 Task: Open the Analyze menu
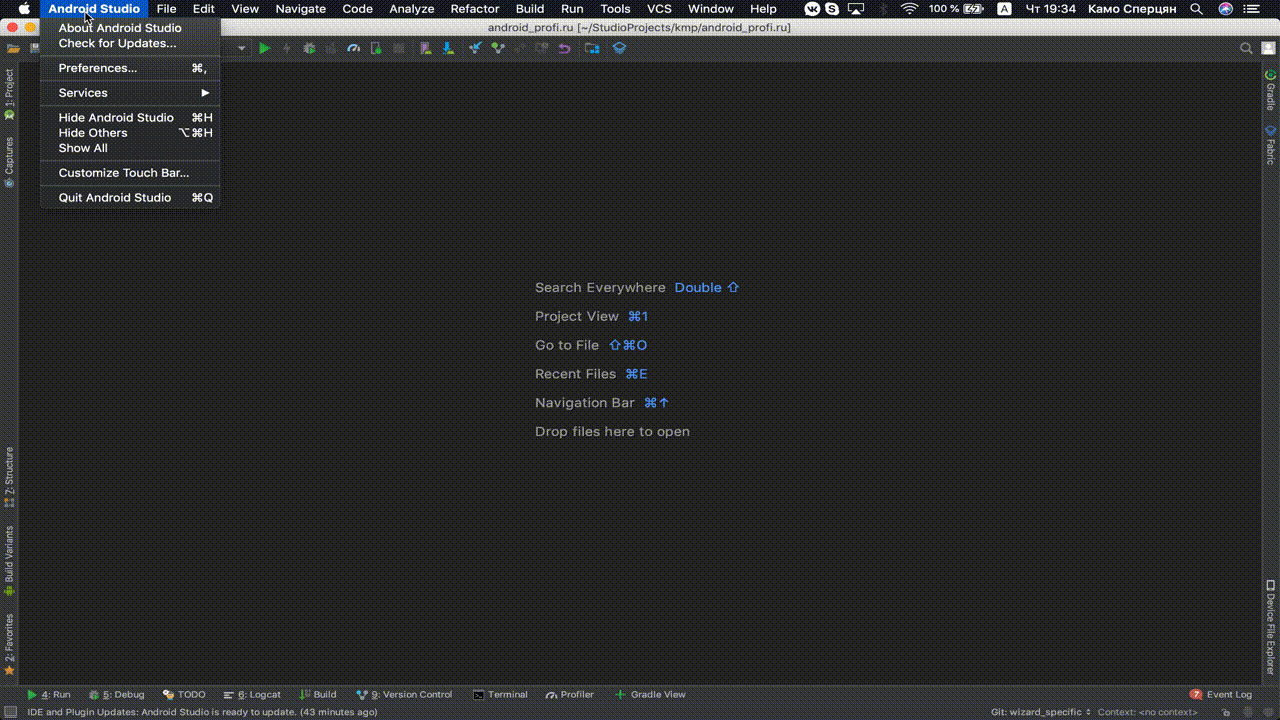(412, 9)
